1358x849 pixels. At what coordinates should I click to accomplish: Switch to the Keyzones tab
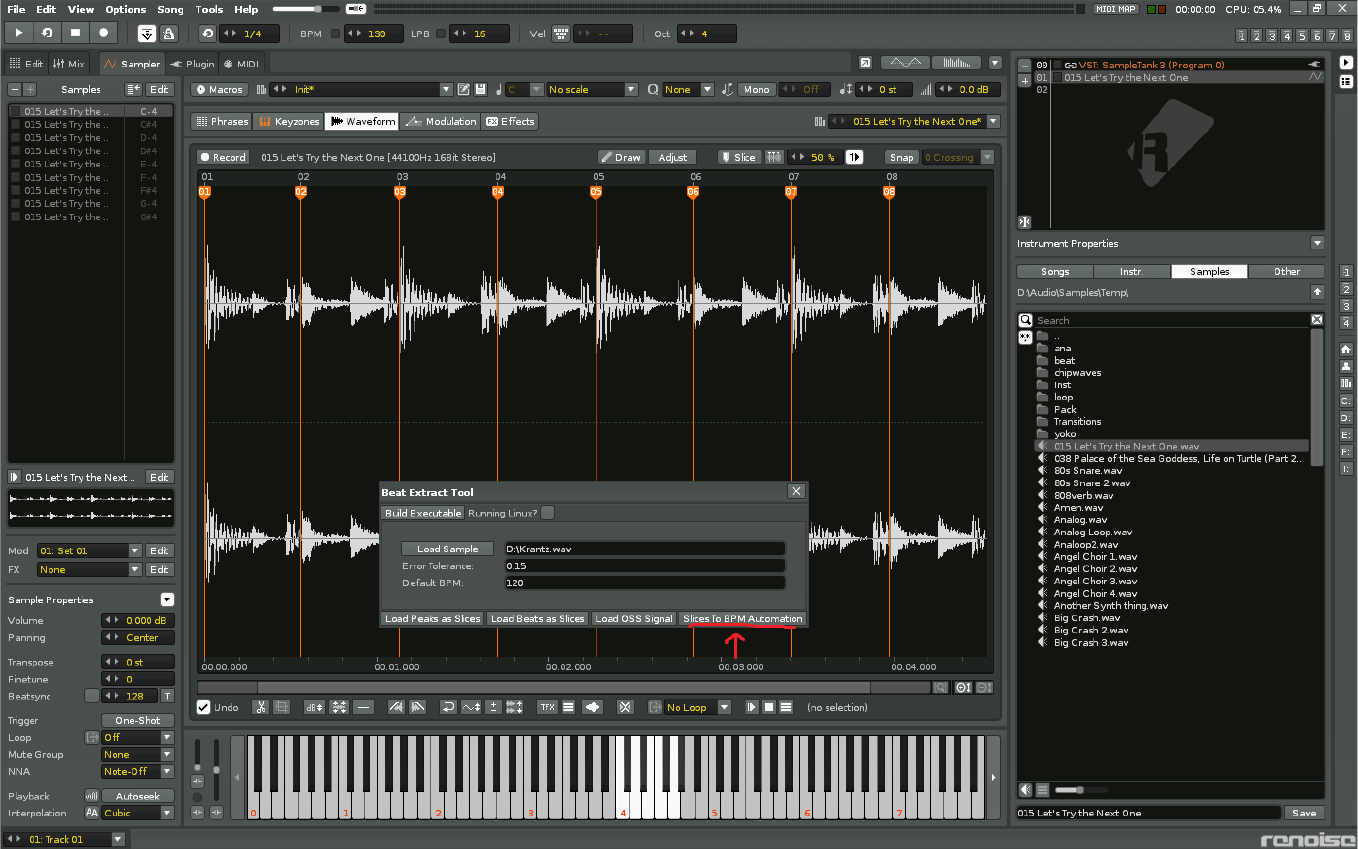[x=288, y=121]
